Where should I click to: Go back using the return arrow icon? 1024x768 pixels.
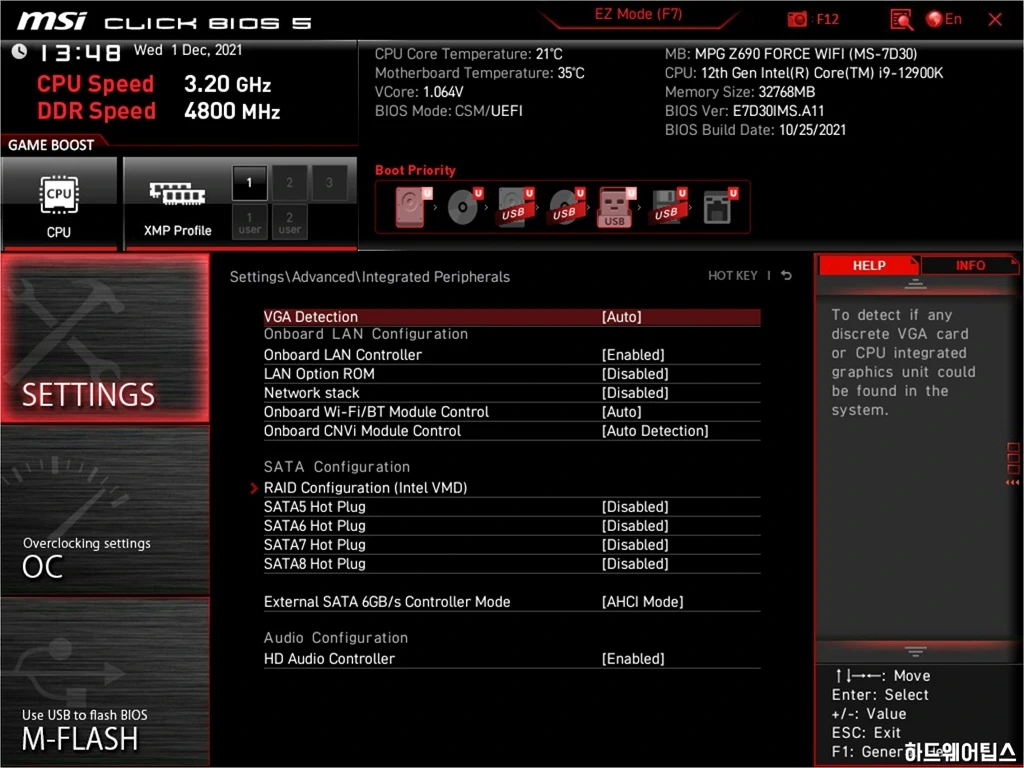click(786, 276)
